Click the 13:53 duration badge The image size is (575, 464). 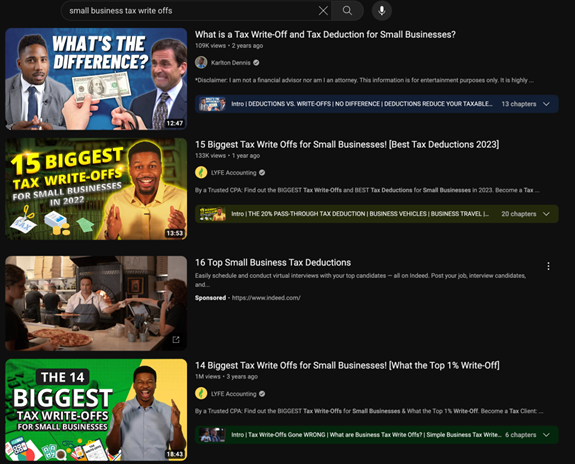[x=175, y=233]
